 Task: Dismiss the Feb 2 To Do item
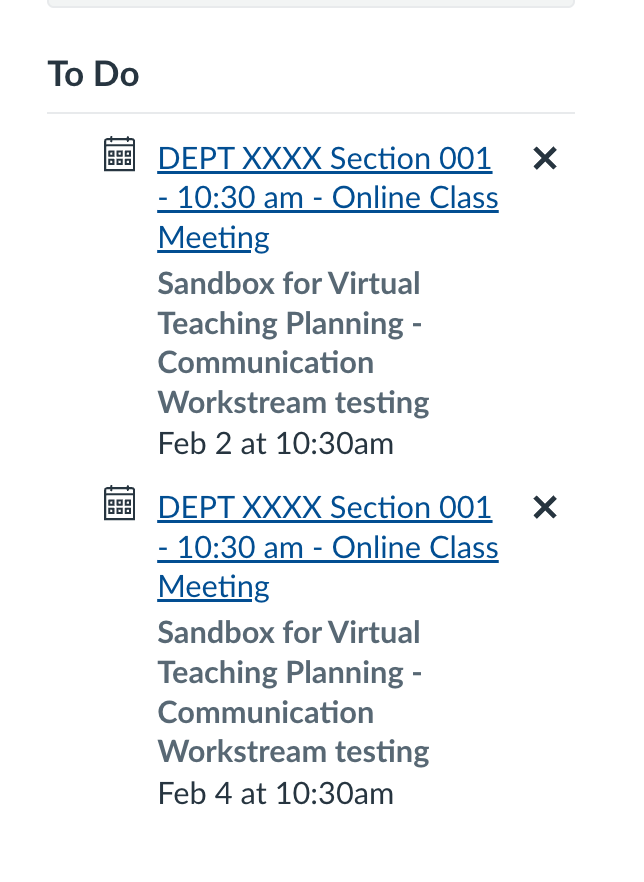[x=545, y=158]
